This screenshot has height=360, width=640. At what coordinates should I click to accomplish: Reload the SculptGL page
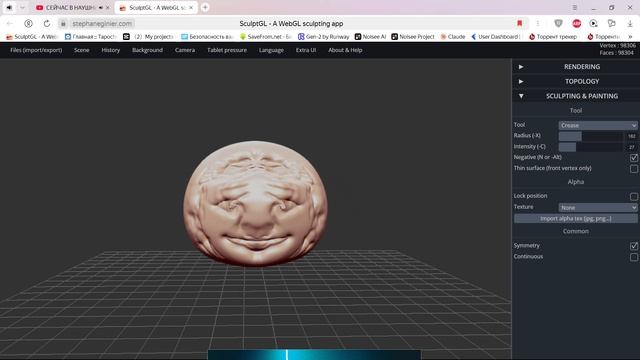(x=47, y=23)
